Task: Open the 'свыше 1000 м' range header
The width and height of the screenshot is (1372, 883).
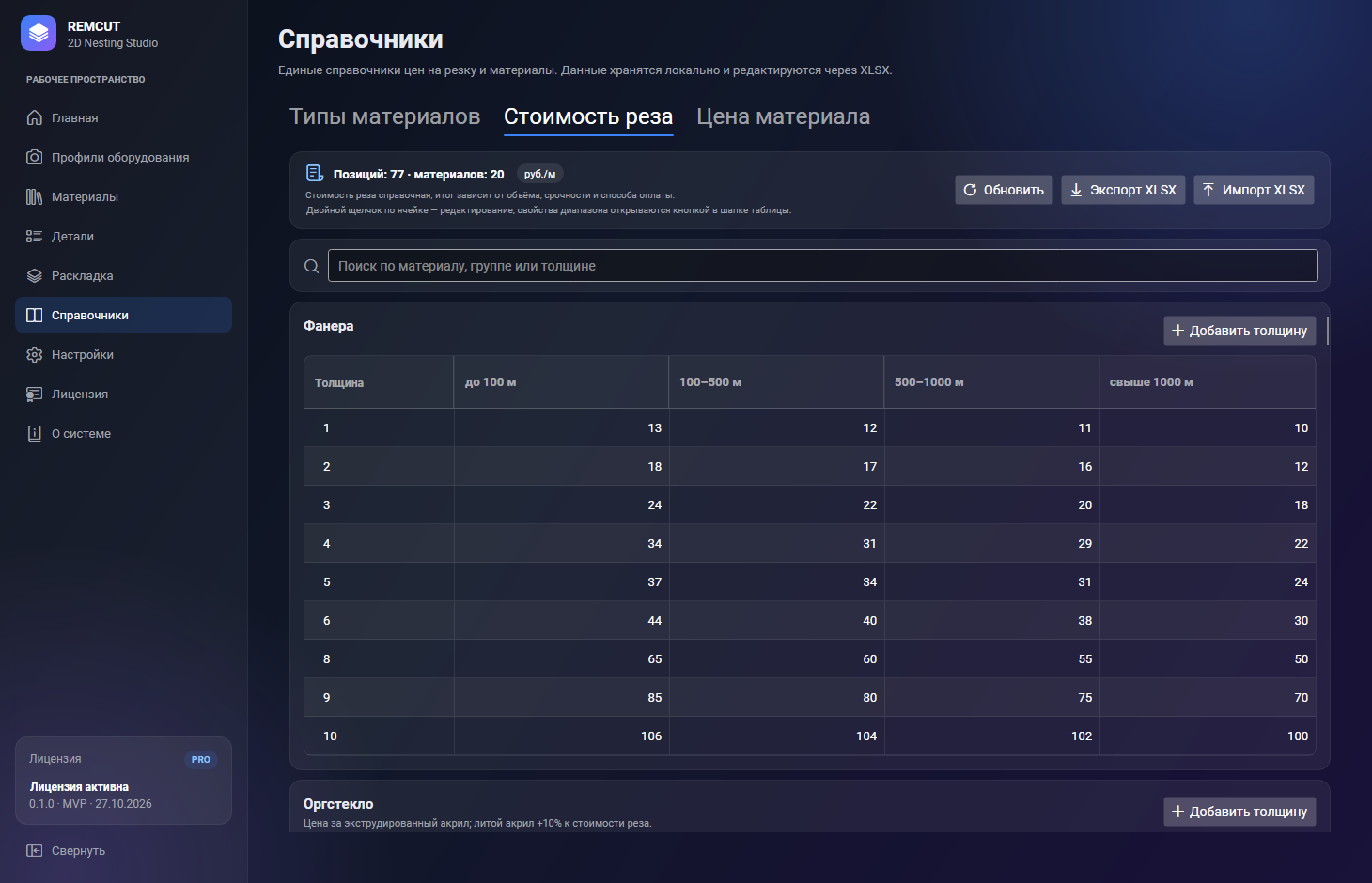Action: (x=1208, y=382)
